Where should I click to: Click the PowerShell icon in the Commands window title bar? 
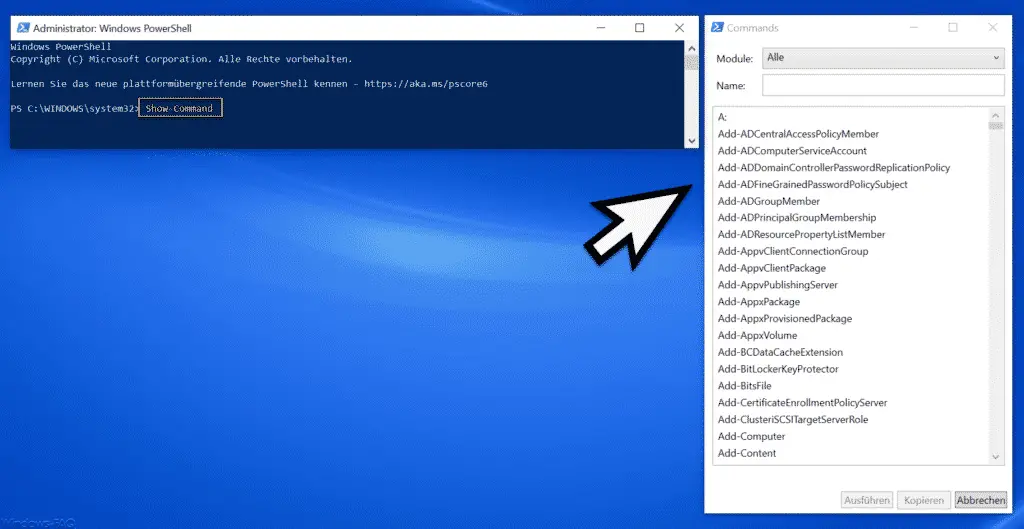pyautogui.click(x=717, y=27)
